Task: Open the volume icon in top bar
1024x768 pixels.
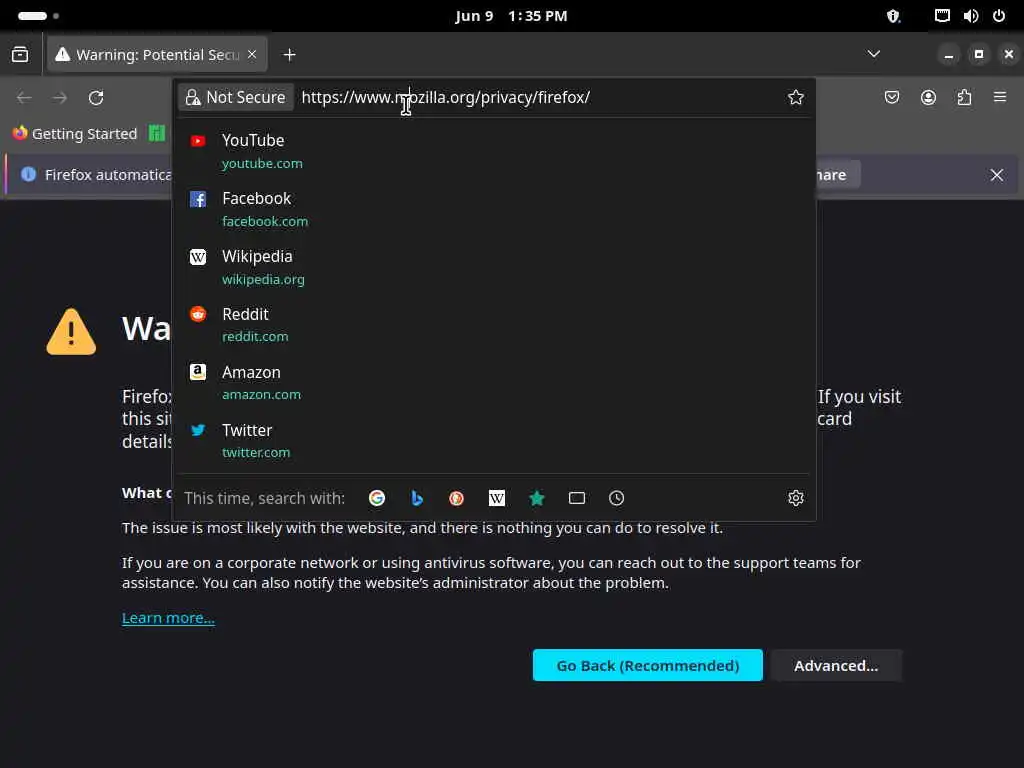Action: tap(970, 16)
